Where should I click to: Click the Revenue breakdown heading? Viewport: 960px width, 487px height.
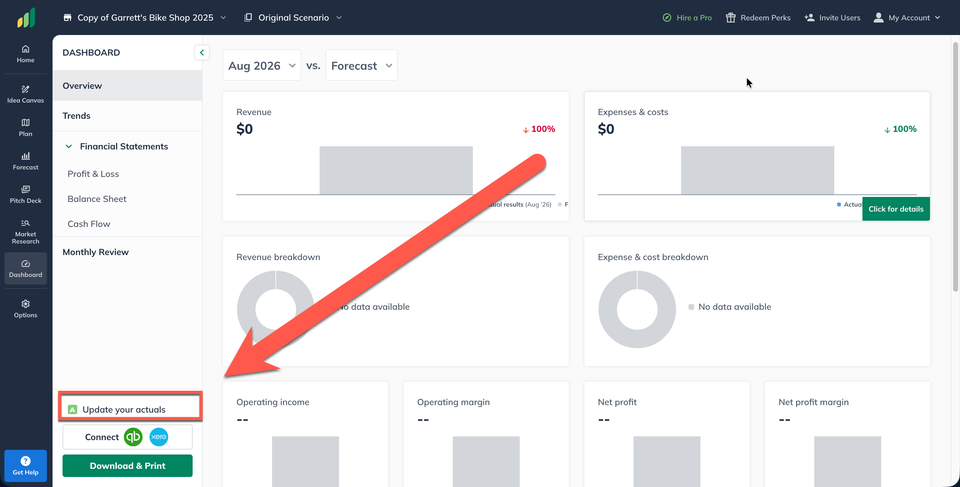(278, 257)
